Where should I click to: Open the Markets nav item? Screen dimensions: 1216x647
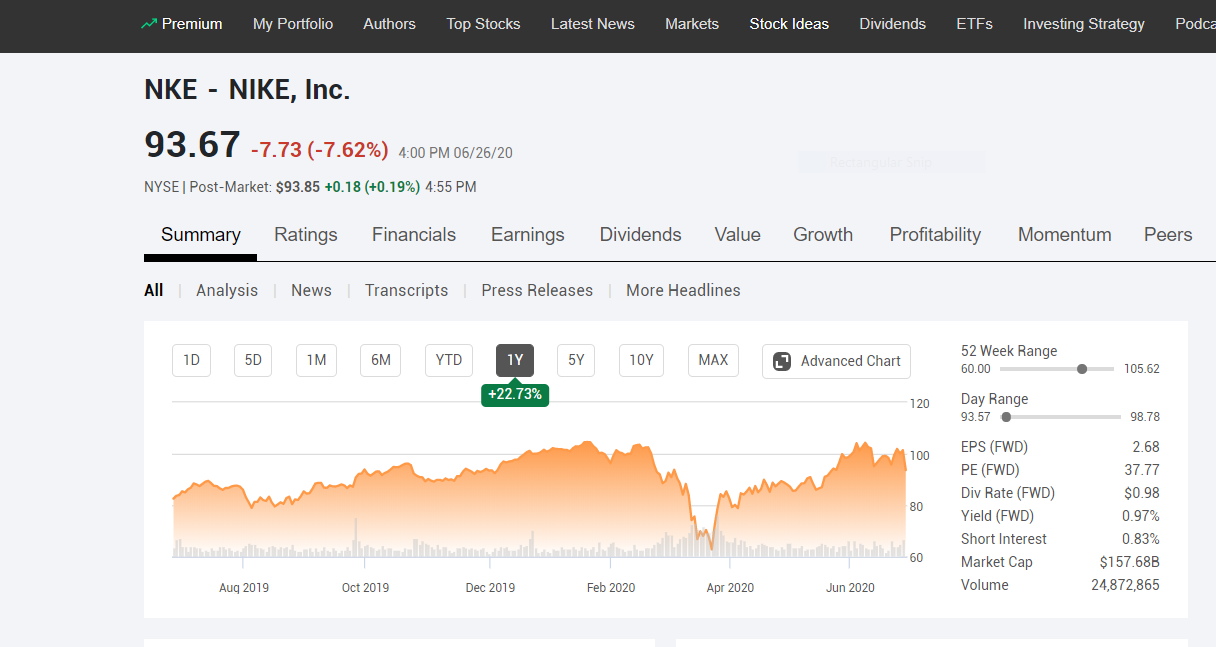pyautogui.click(x=692, y=24)
